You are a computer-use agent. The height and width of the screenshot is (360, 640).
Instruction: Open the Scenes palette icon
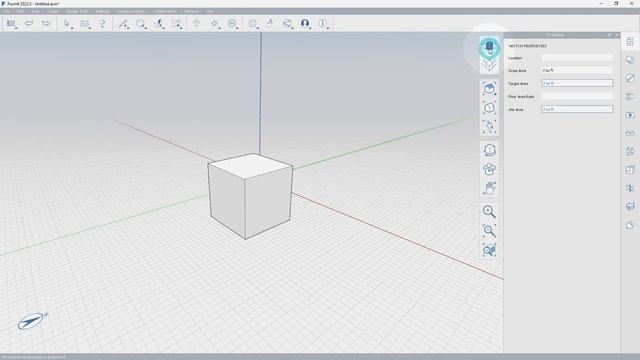coord(630,115)
